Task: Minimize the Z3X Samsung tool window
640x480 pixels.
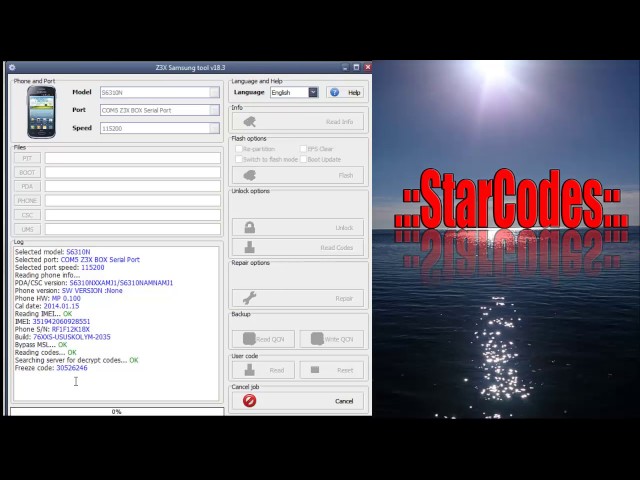Action: [345, 67]
